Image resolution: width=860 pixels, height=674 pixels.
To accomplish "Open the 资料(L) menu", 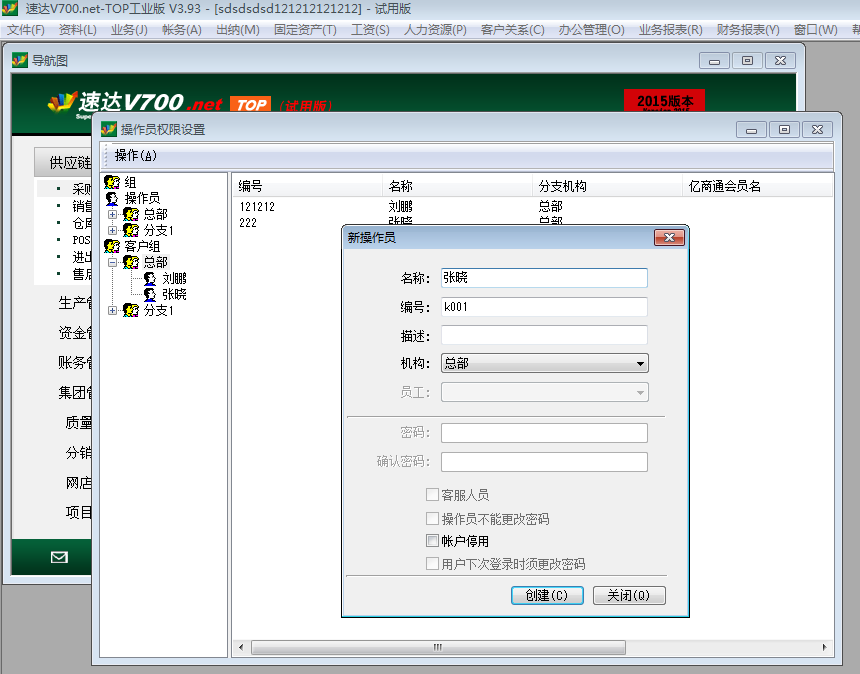I will pos(77,30).
